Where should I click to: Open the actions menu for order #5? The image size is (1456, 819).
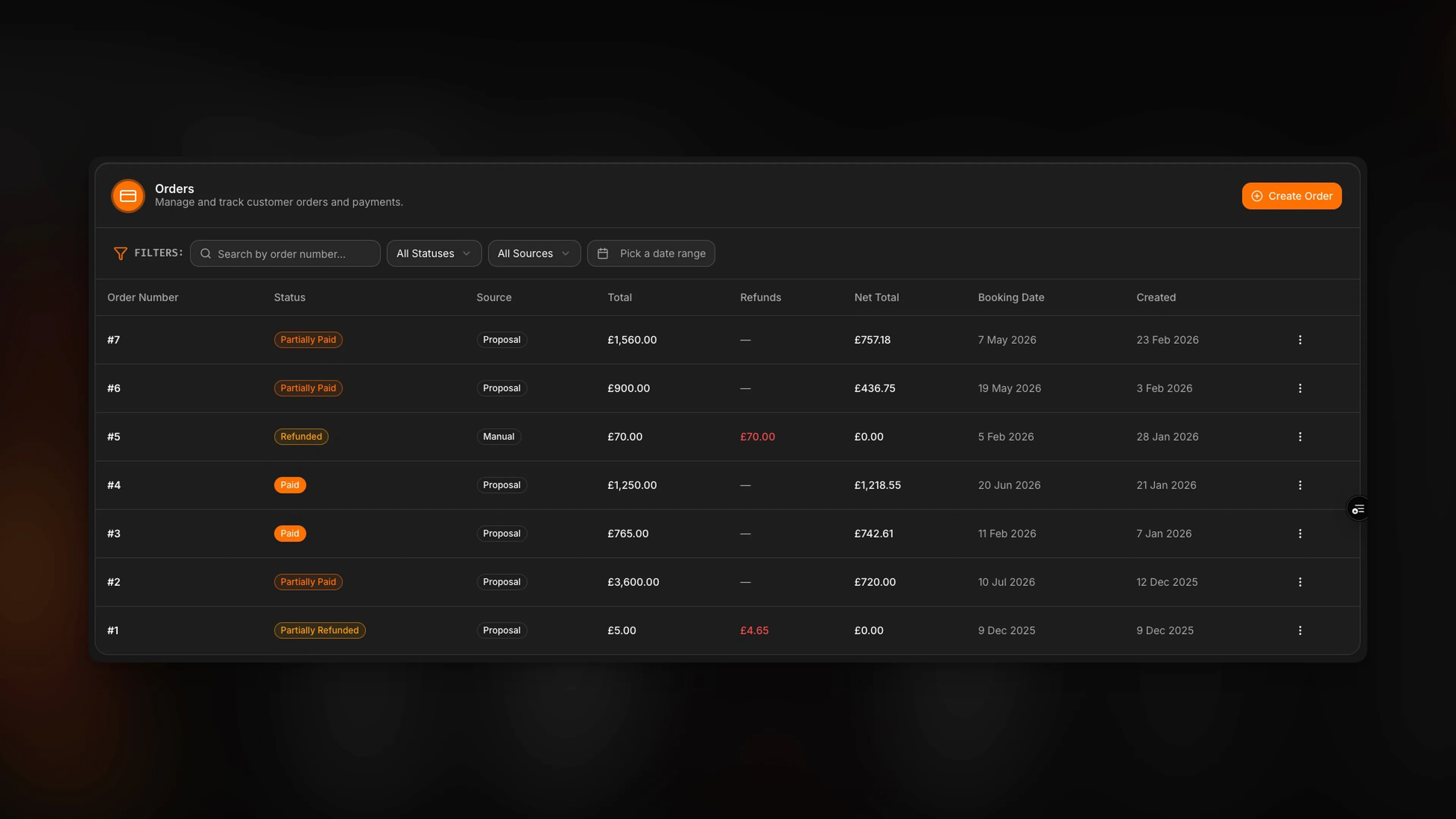coord(1299,436)
